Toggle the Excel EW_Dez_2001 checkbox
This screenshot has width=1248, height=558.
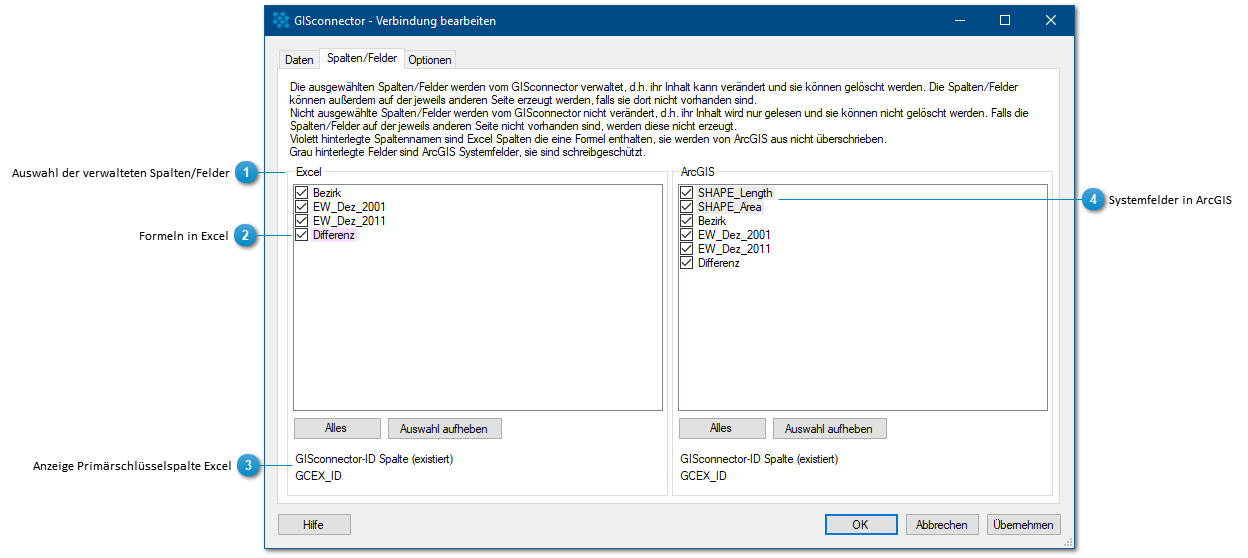[302, 207]
